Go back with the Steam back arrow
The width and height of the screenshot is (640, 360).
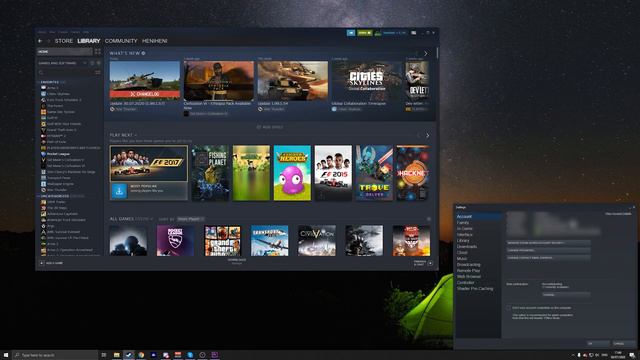40,41
